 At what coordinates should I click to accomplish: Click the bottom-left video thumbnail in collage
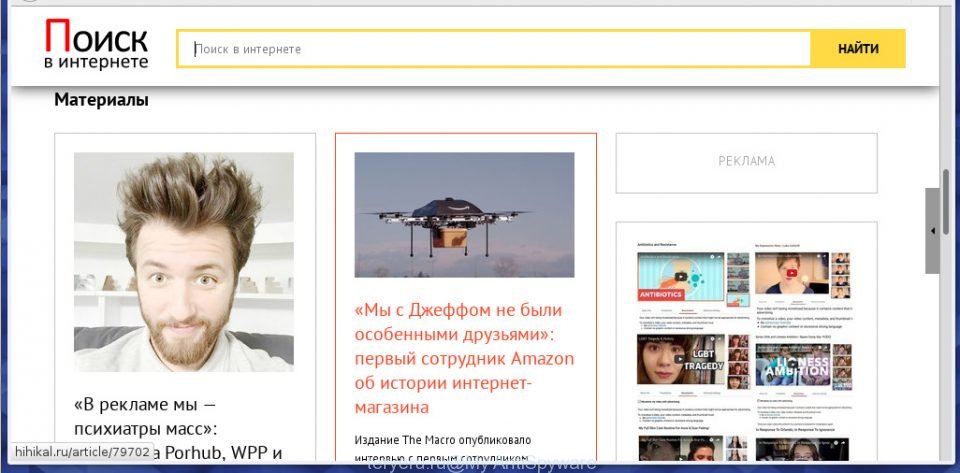(680, 448)
